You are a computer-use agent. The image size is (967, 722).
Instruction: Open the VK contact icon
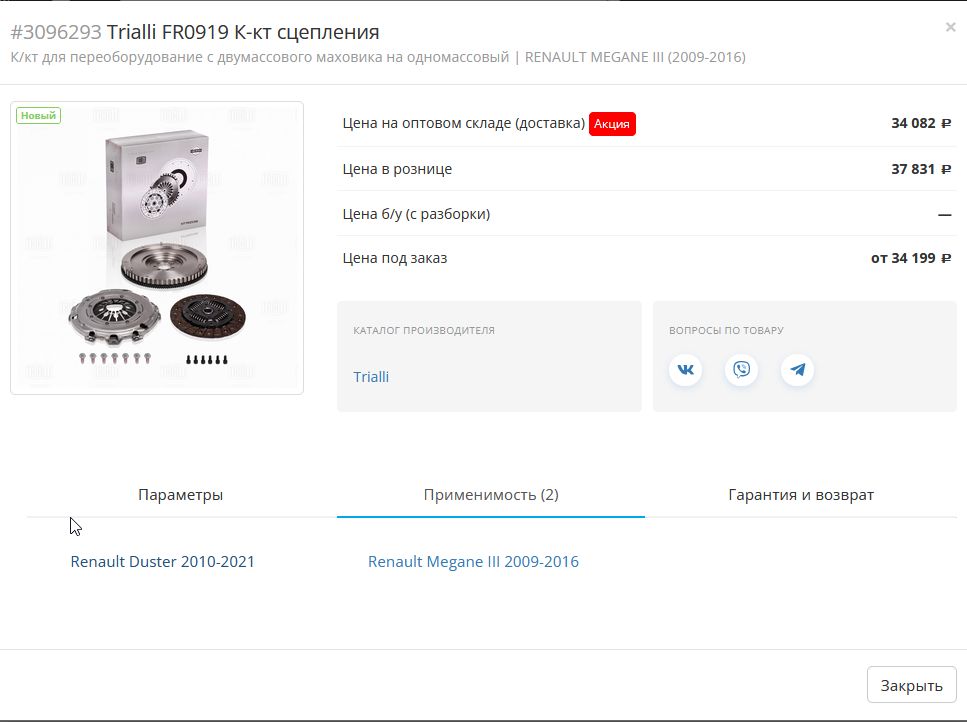click(685, 370)
